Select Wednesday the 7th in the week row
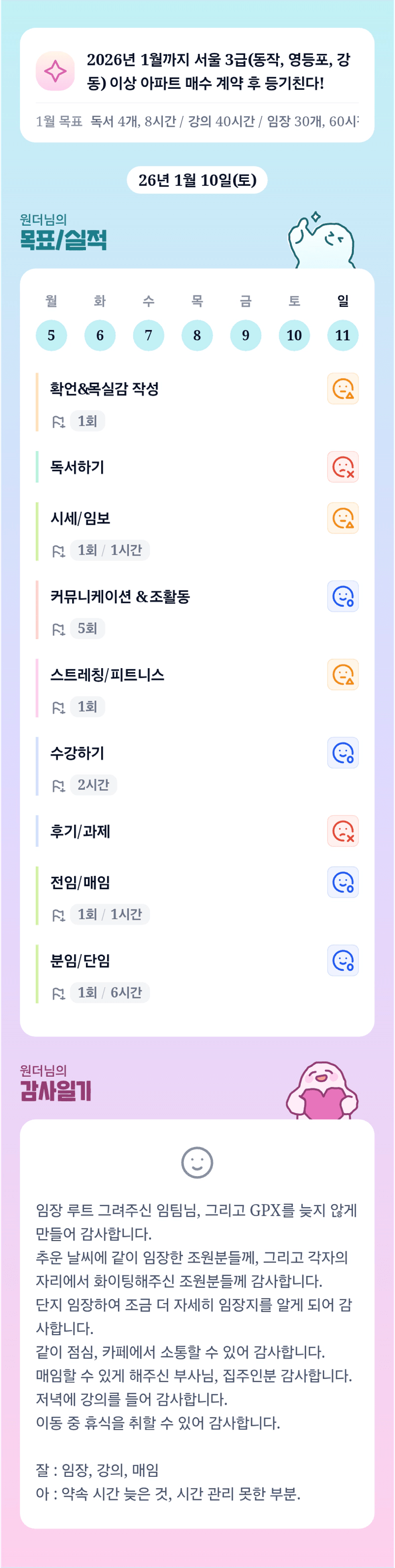 [x=149, y=336]
